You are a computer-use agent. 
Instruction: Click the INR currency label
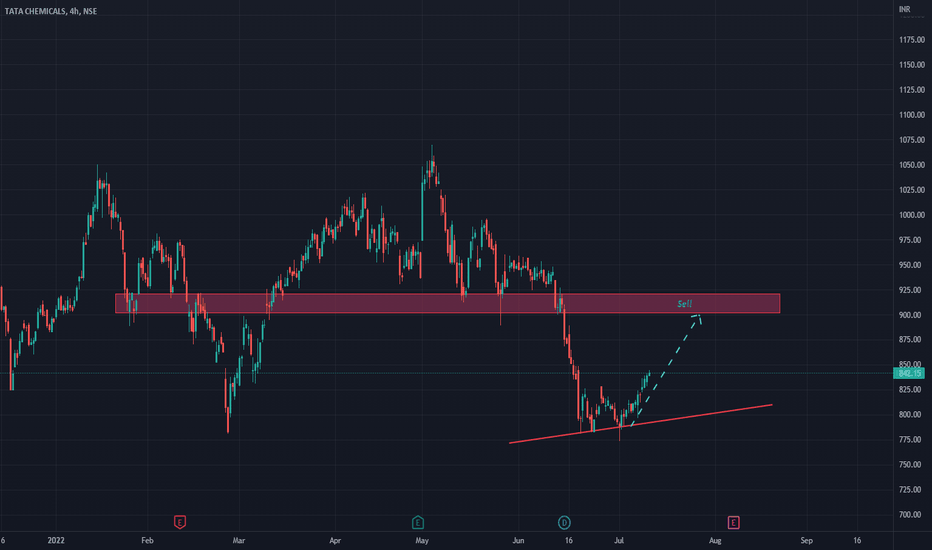pos(904,9)
